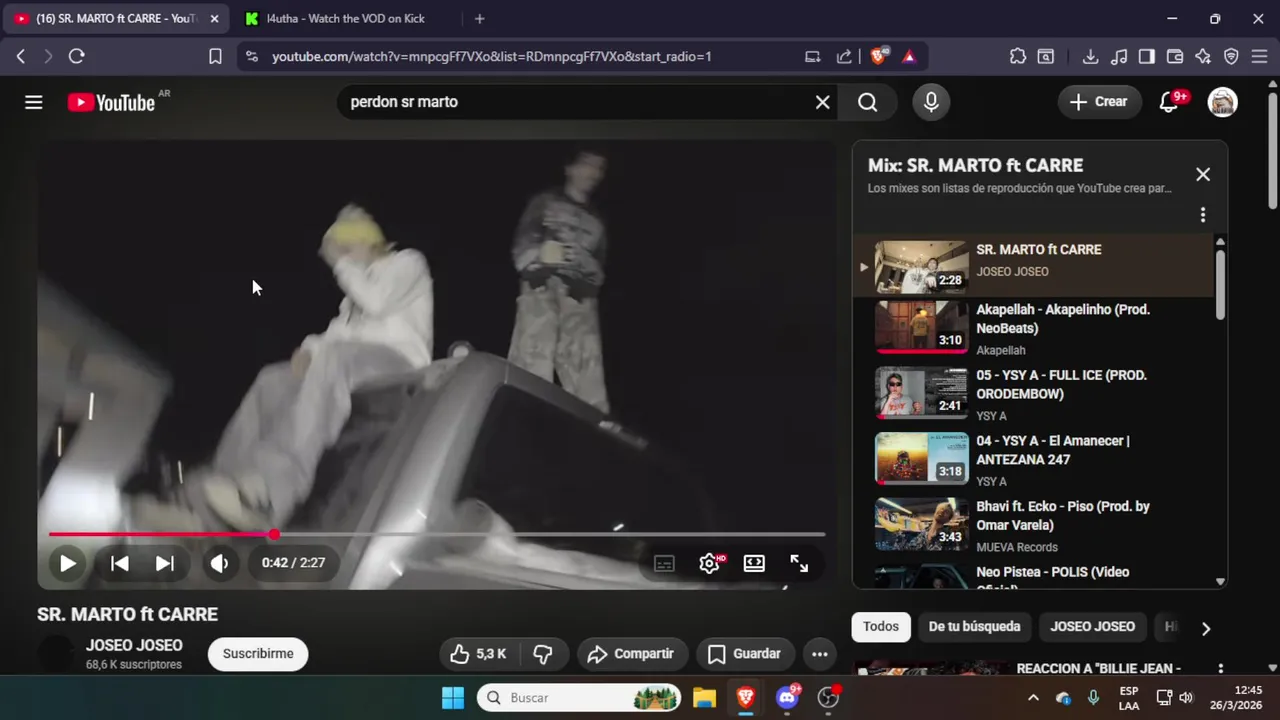Toggle the browser sidebar panel
The height and width of the screenshot is (720, 1280).
pyautogui.click(x=1147, y=57)
